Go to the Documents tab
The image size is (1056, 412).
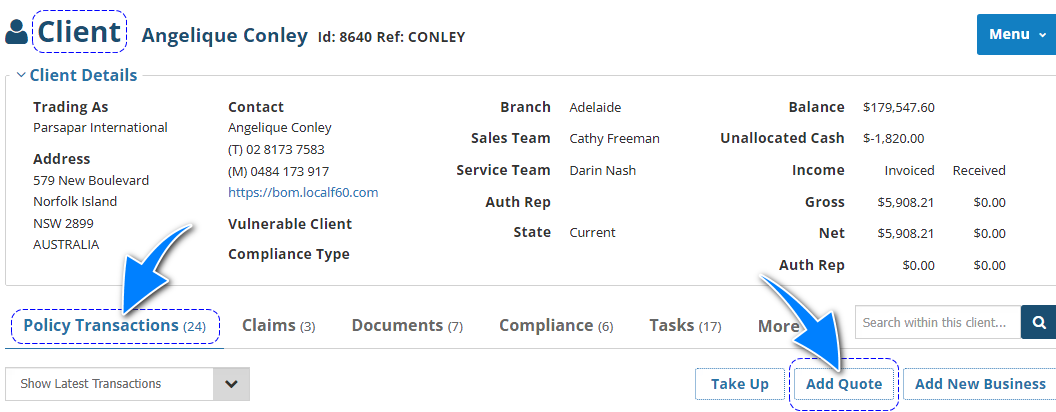pos(406,326)
